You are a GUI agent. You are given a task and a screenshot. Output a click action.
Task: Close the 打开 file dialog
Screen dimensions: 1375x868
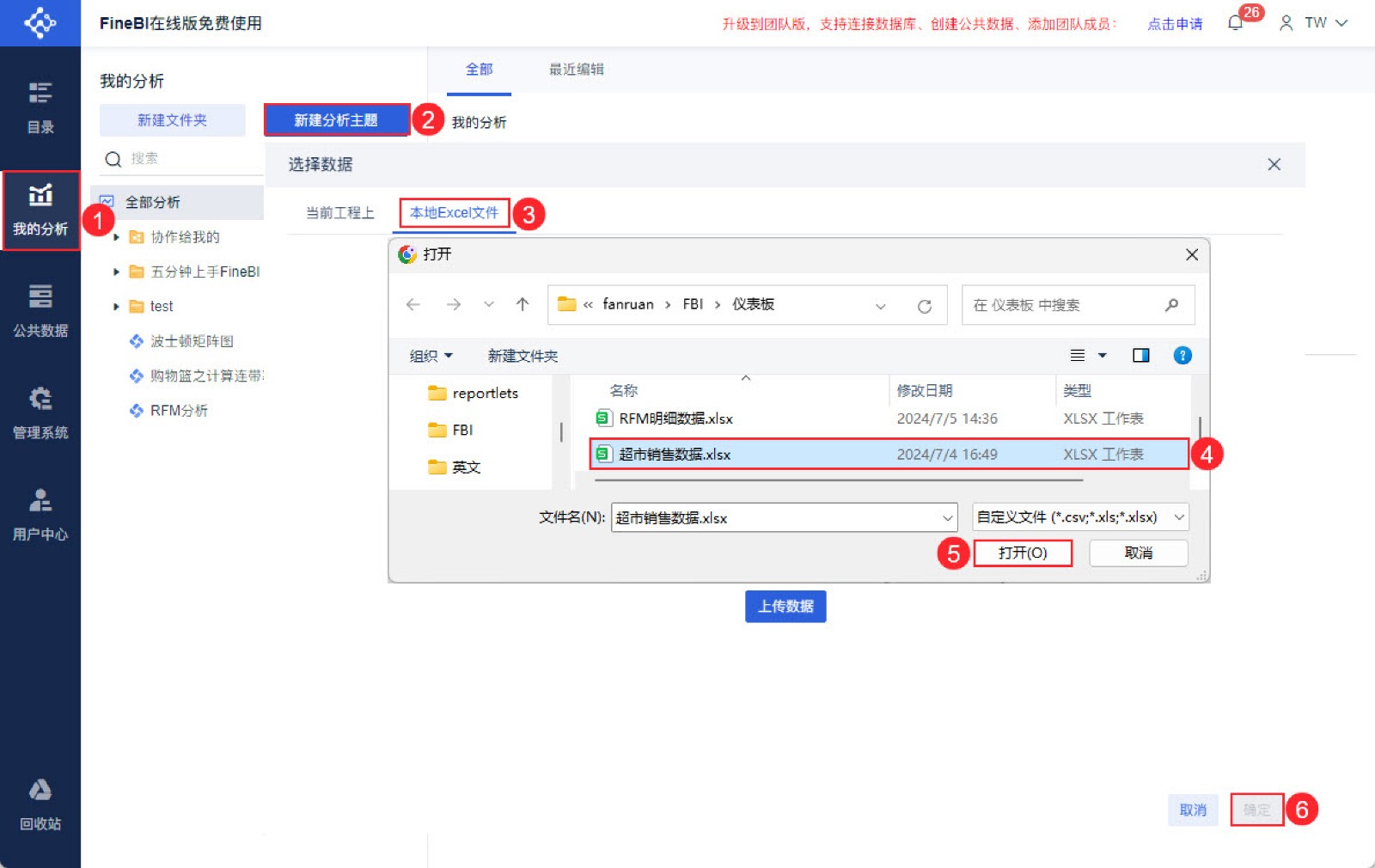point(1191,254)
